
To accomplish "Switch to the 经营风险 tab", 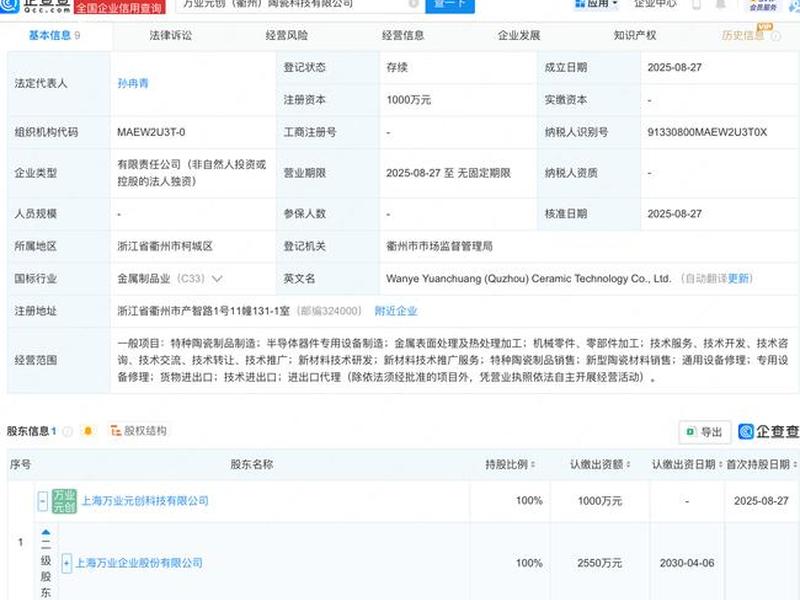I will pos(287,35).
